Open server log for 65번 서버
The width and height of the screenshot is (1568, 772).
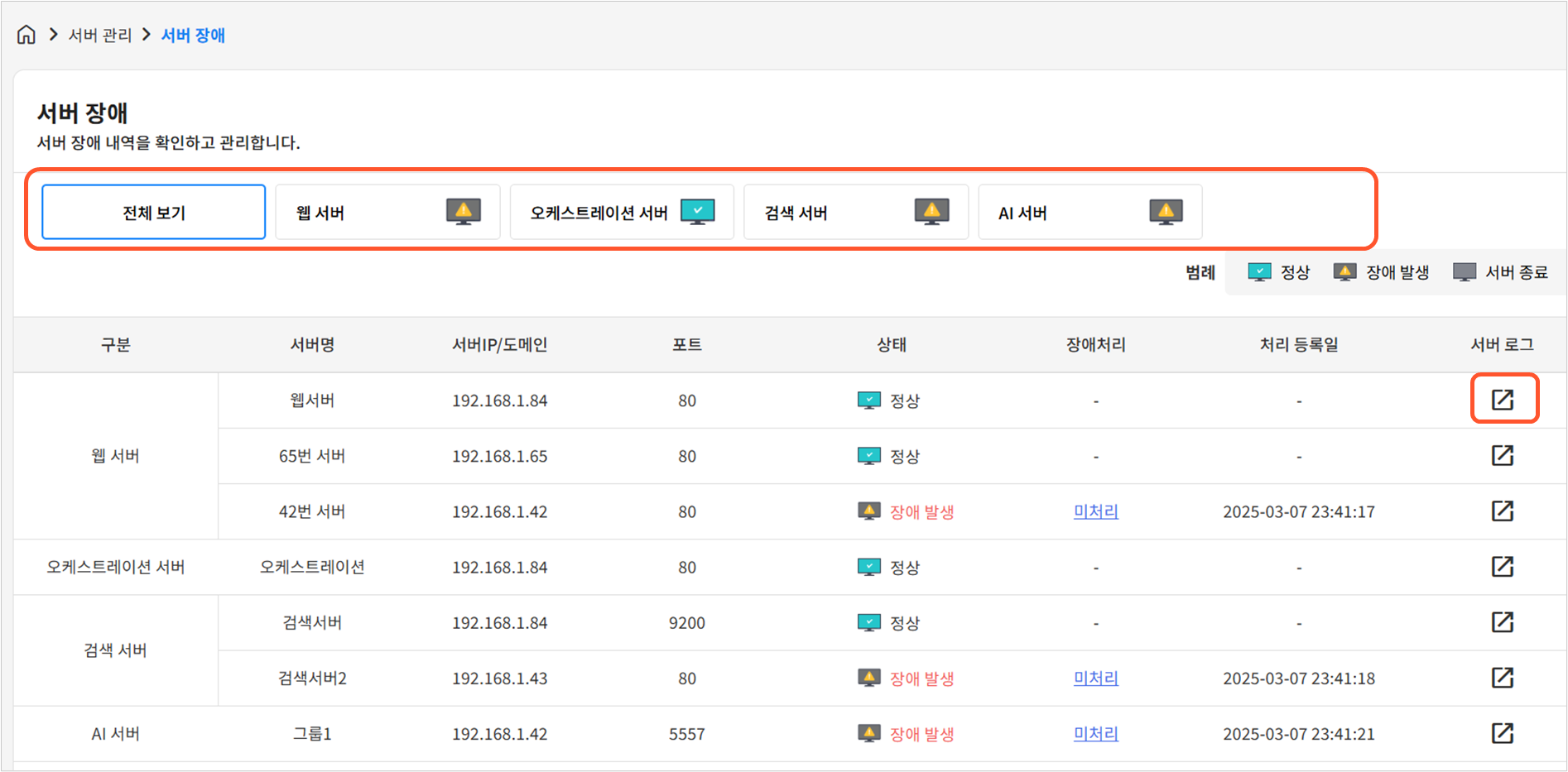(1502, 455)
